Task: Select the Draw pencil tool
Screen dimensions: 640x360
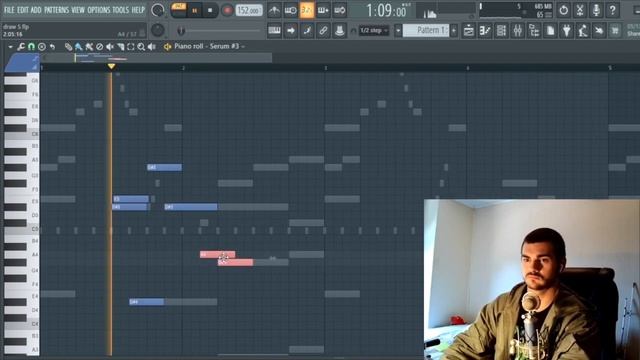Action: point(68,47)
